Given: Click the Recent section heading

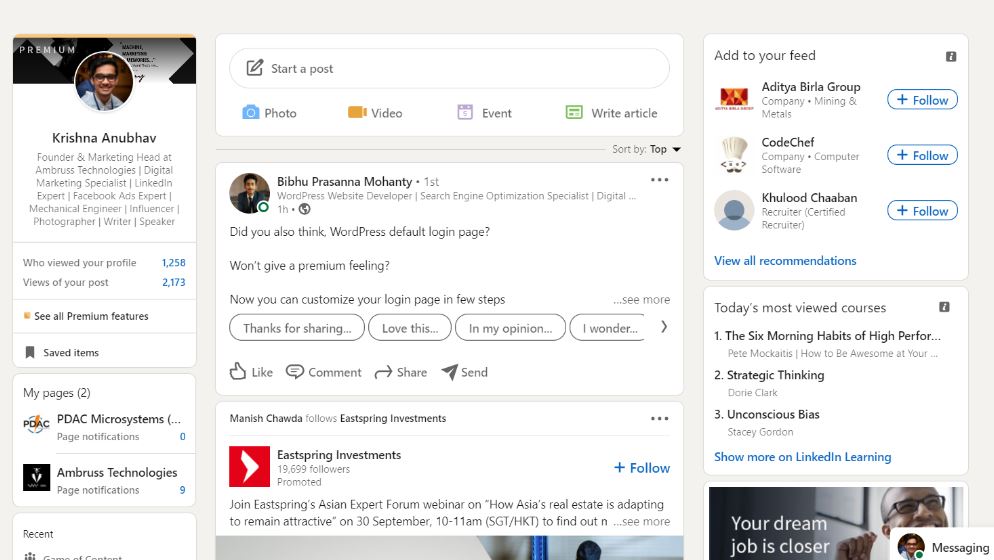Looking at the screenshot, I should [38, 534].
